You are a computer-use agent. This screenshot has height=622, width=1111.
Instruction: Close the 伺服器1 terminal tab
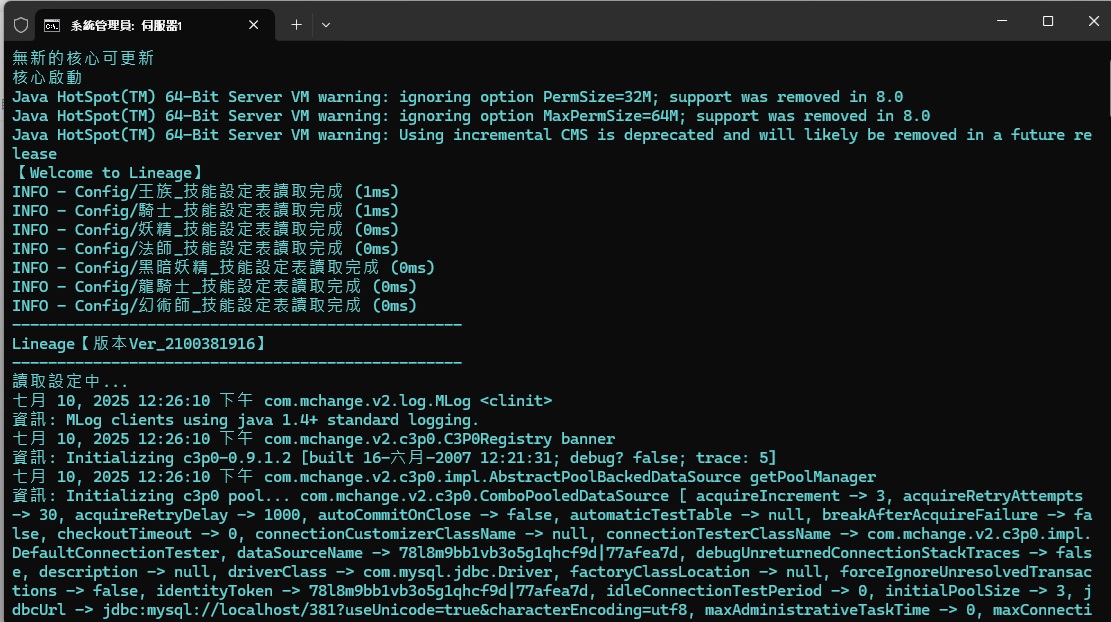254,26
